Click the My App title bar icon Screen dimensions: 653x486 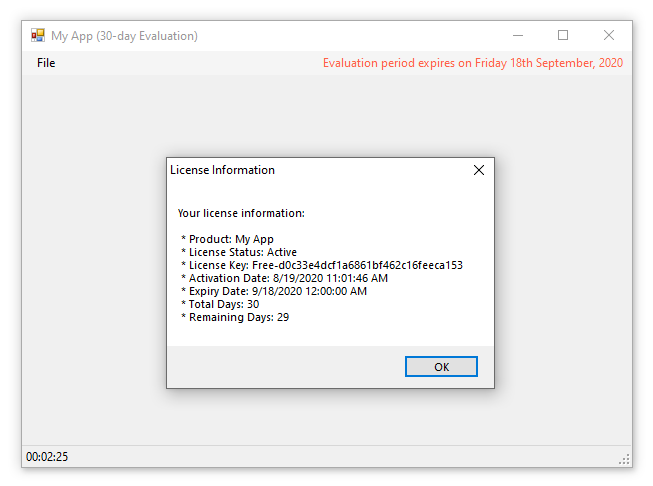38,35
